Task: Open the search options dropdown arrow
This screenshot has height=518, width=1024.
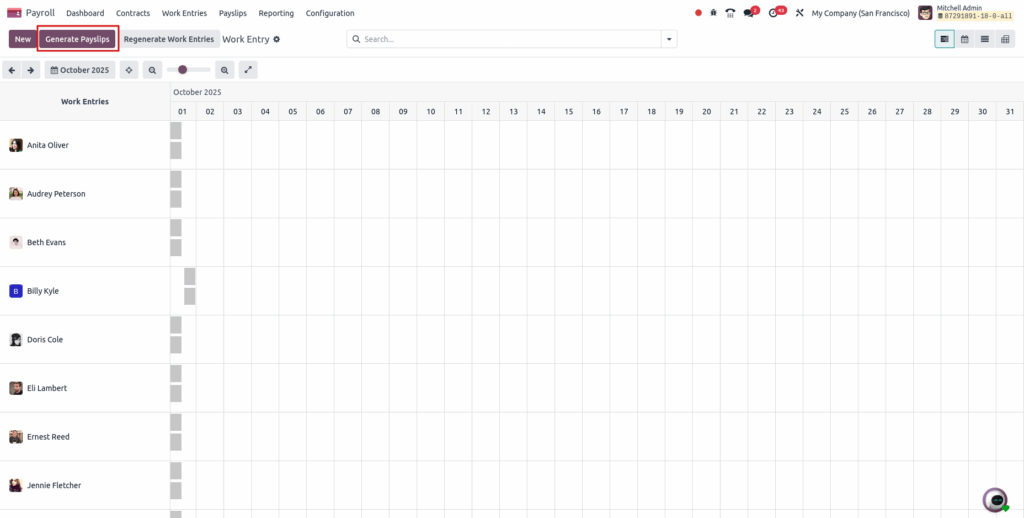Action: point(669,39)
